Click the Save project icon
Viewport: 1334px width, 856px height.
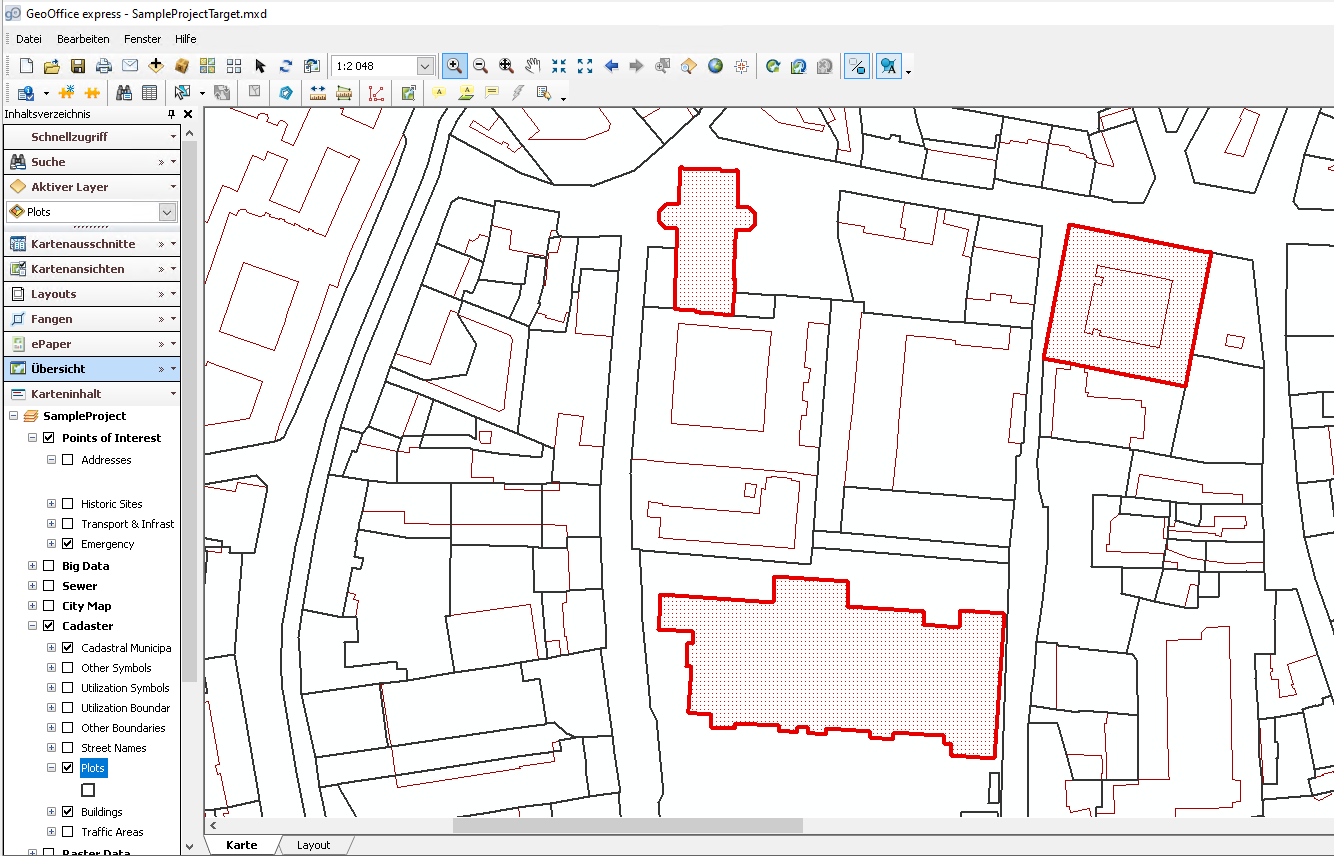[77, 66]
